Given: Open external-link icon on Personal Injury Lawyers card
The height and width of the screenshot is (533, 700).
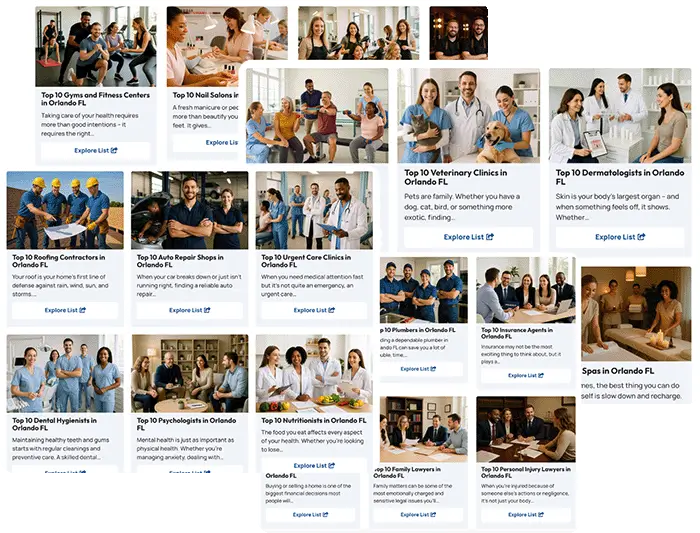Looking at the screenshot, I should tap(541, 515).
